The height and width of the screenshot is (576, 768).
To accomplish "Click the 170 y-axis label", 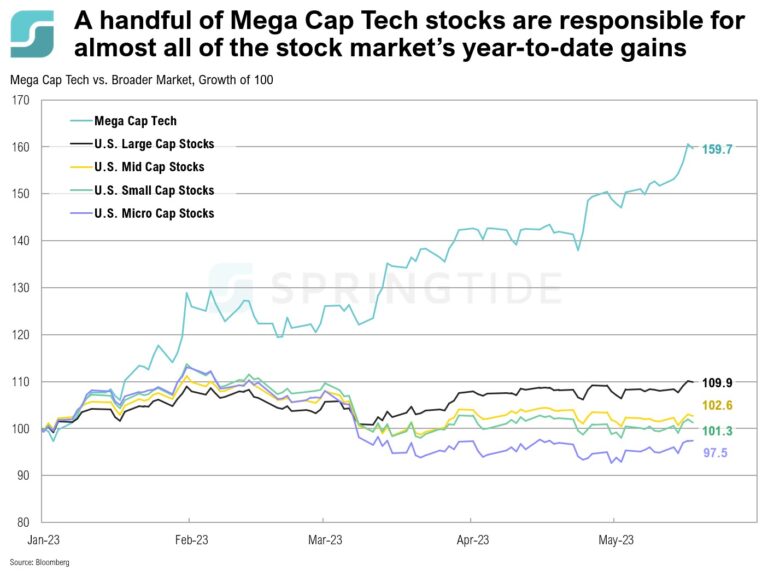I will pyautogui.click(x=20, y=100).
